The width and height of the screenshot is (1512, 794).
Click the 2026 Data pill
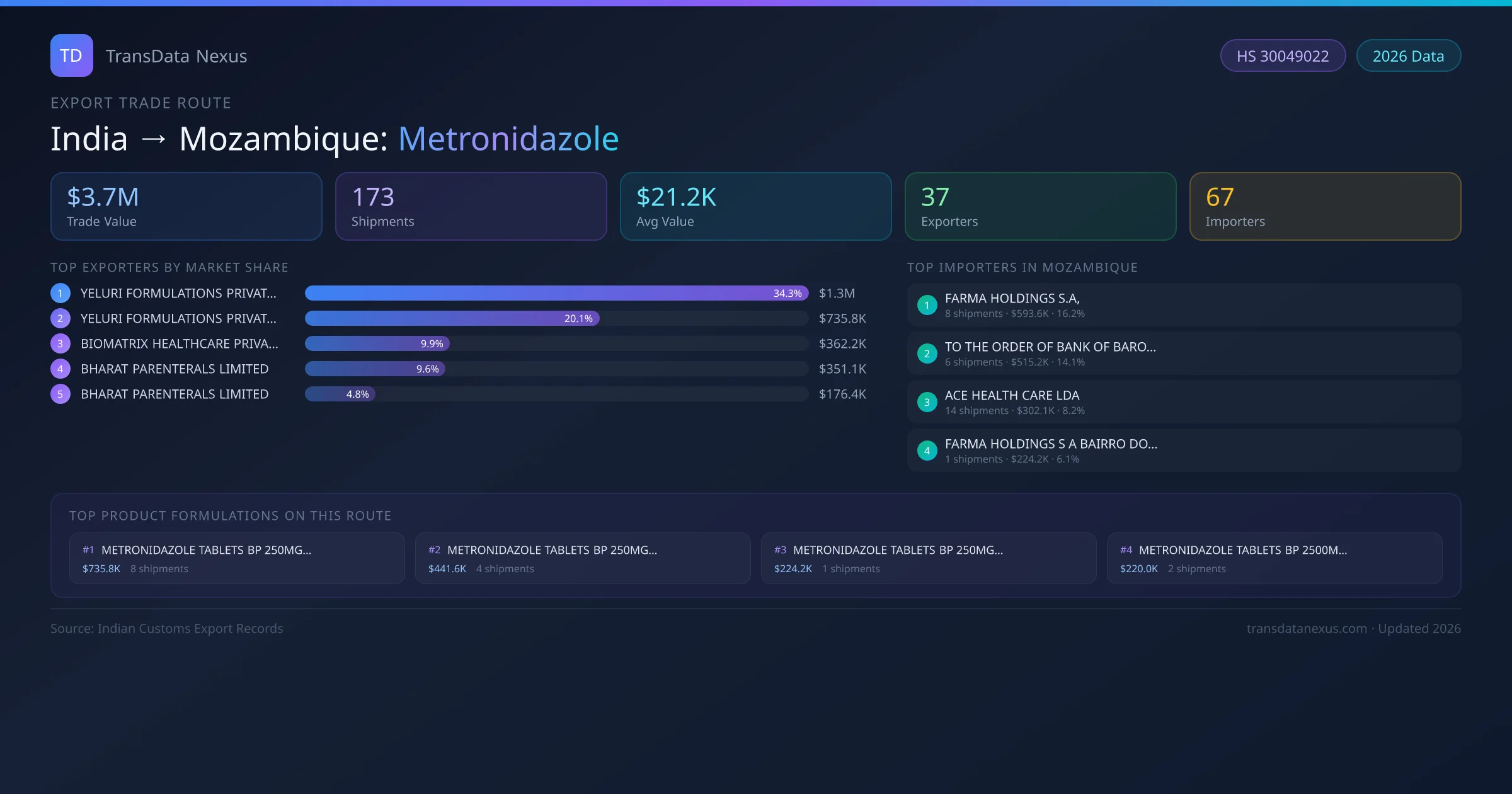click(x=1408, y=56)
